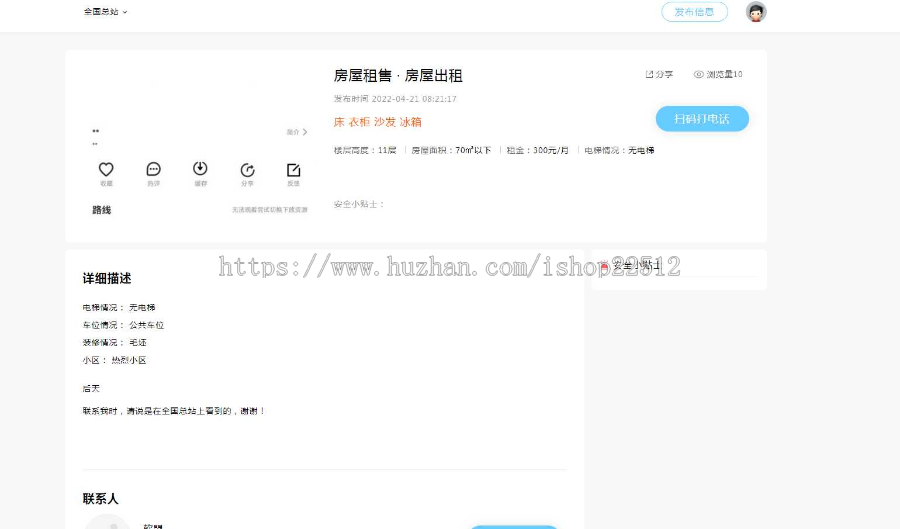
Task: Click the orange tags 床 衣柜 沙发 冰箱
Action: point(378,122)
